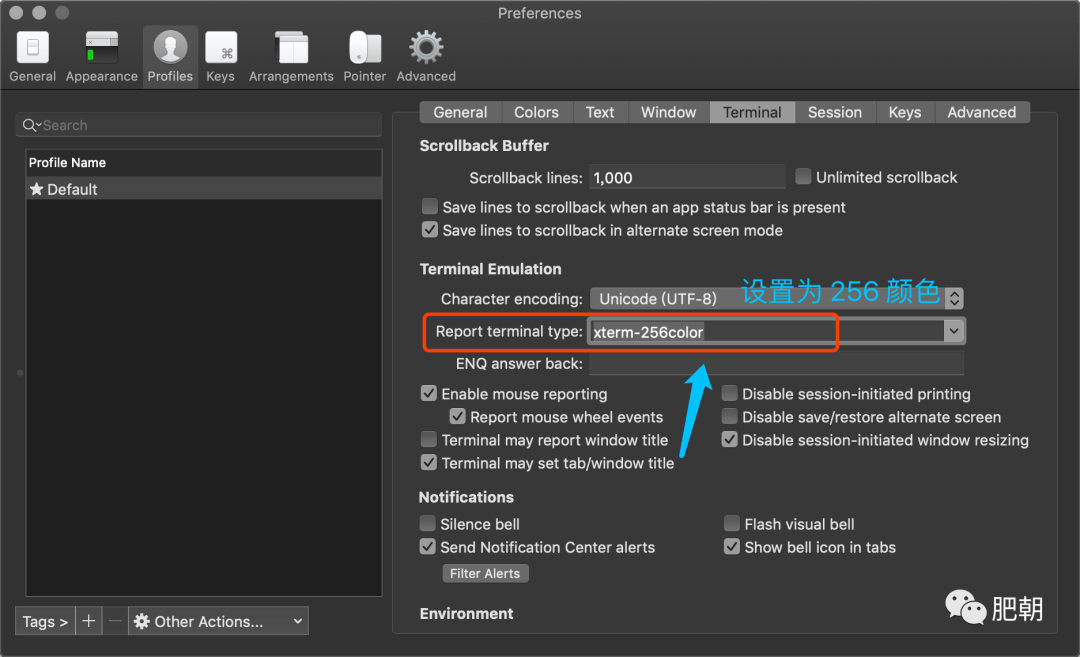1080x657 pixels.
Task: Click the Profile Name column header
Action: tap(204, 163)
